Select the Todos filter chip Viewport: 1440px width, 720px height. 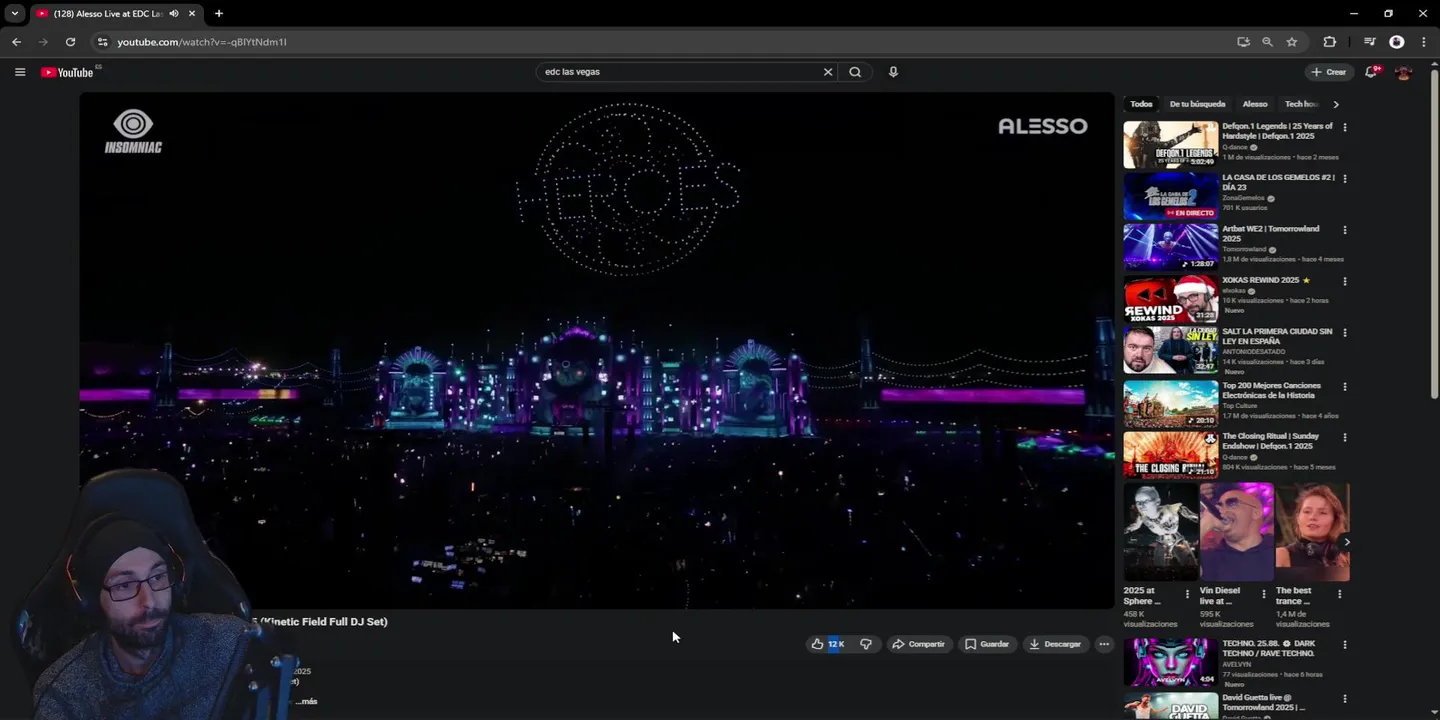tap(1141, 104)
